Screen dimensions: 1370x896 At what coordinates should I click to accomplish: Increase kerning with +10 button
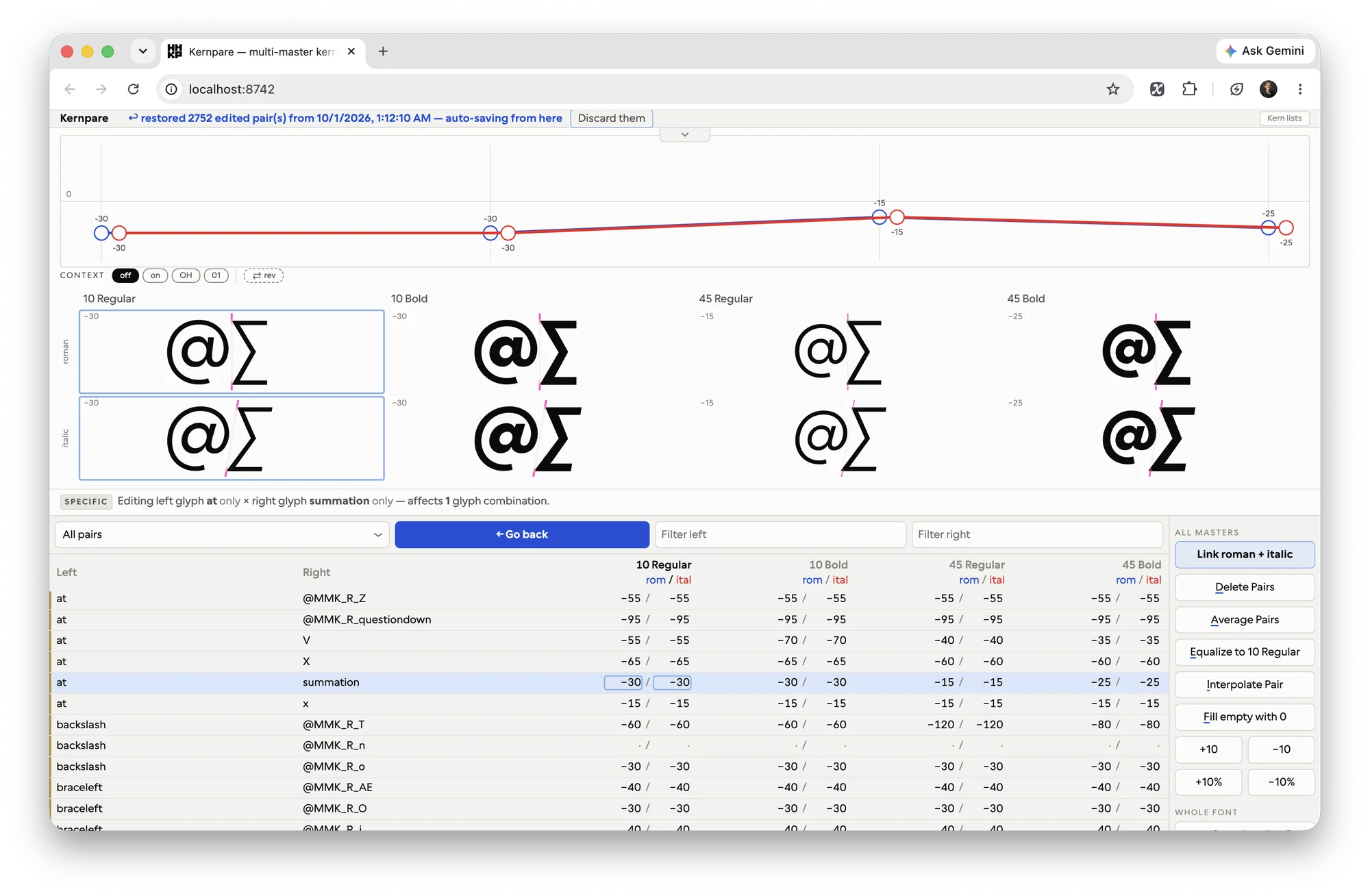click(x=1208, y=749)
